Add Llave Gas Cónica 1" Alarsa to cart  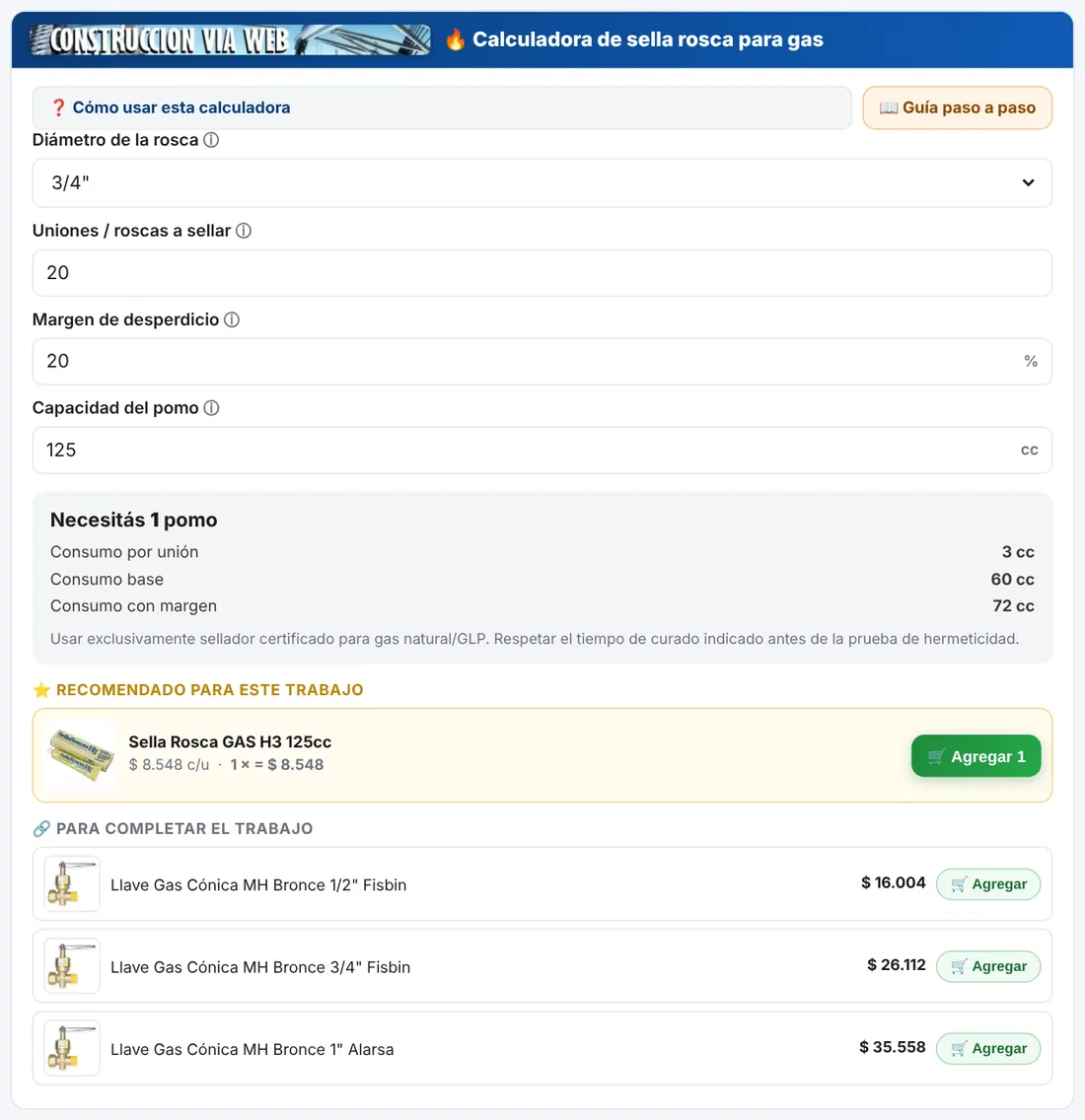pos(987,1049)
